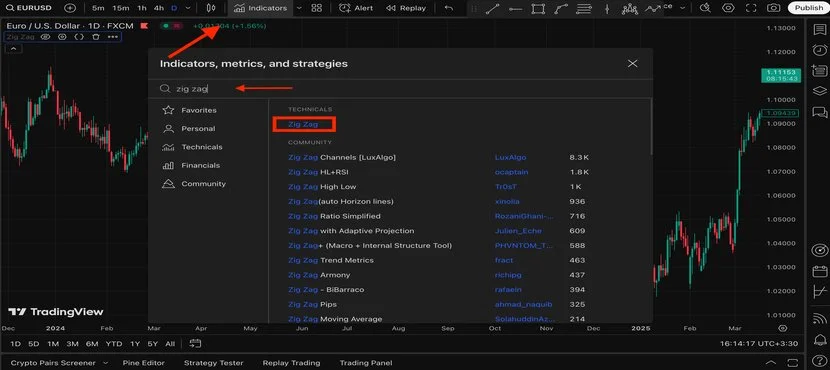The height and width of the screenshot is (370, 830).
Task: Click the Publish button
Action: pyautogui.click(x=808, y=8)
